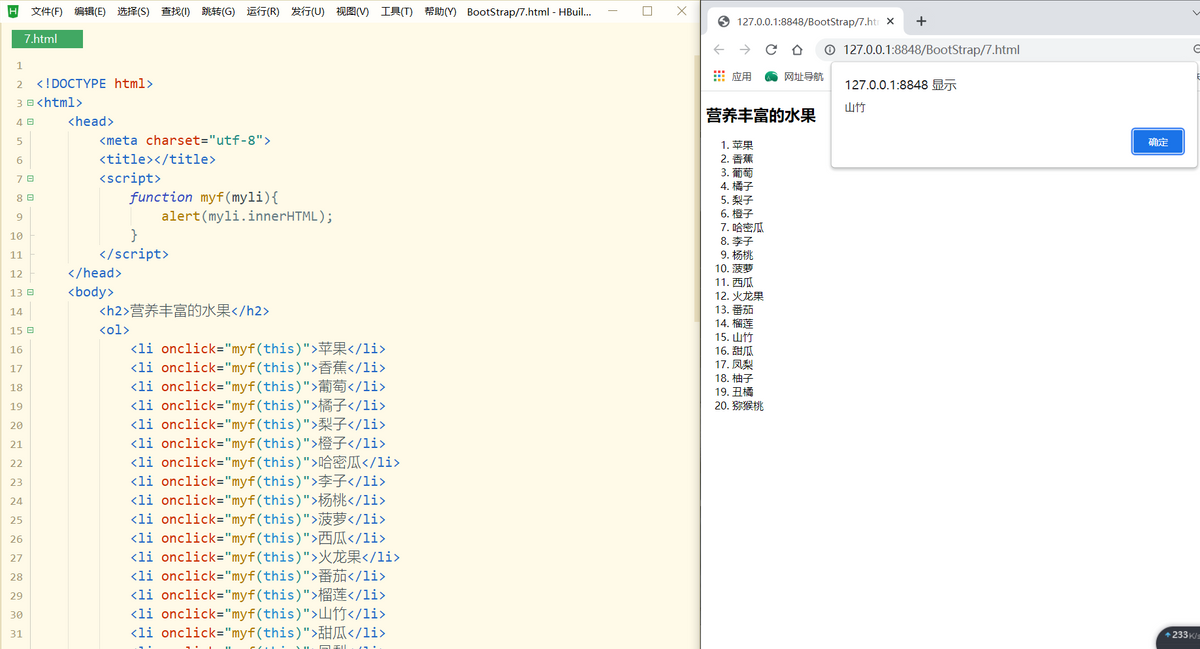Select the 7.html editor tab
Screen dimensions: 1200x649
tap(47, 38)
